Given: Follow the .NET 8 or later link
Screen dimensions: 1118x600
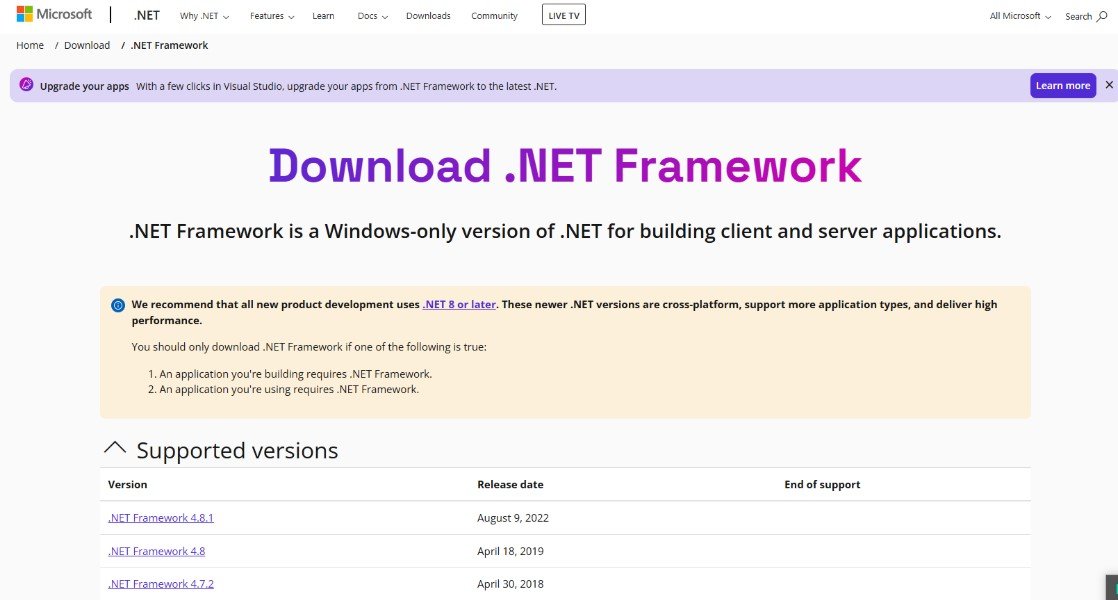Looking at the screenshot, I should pos(459,304).
